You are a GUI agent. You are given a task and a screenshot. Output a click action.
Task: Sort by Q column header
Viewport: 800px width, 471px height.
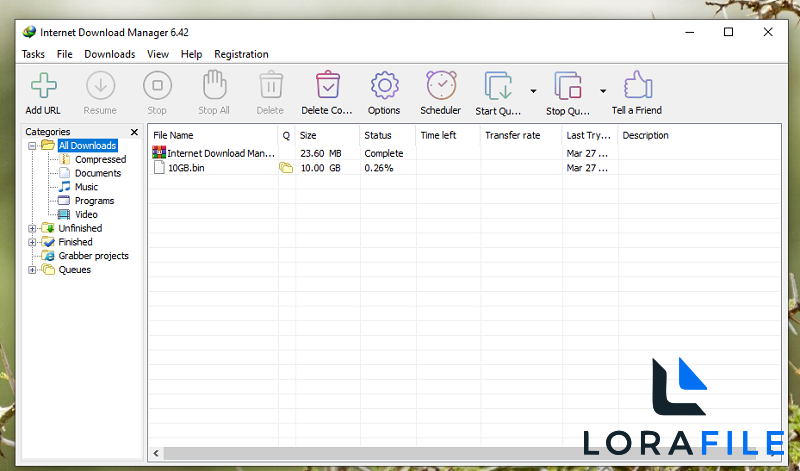tap(286, 135)
